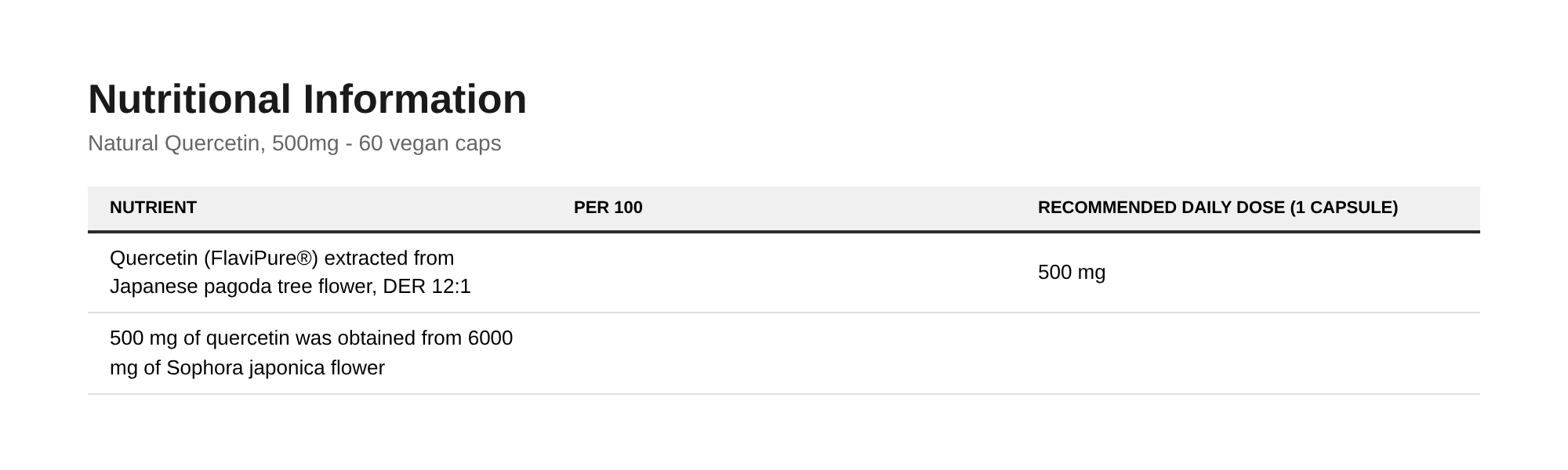The height and width of the screenshot is (470, 1568).
Task: Click the empty daily dose cell in note row
Action: click(1248, 353)
